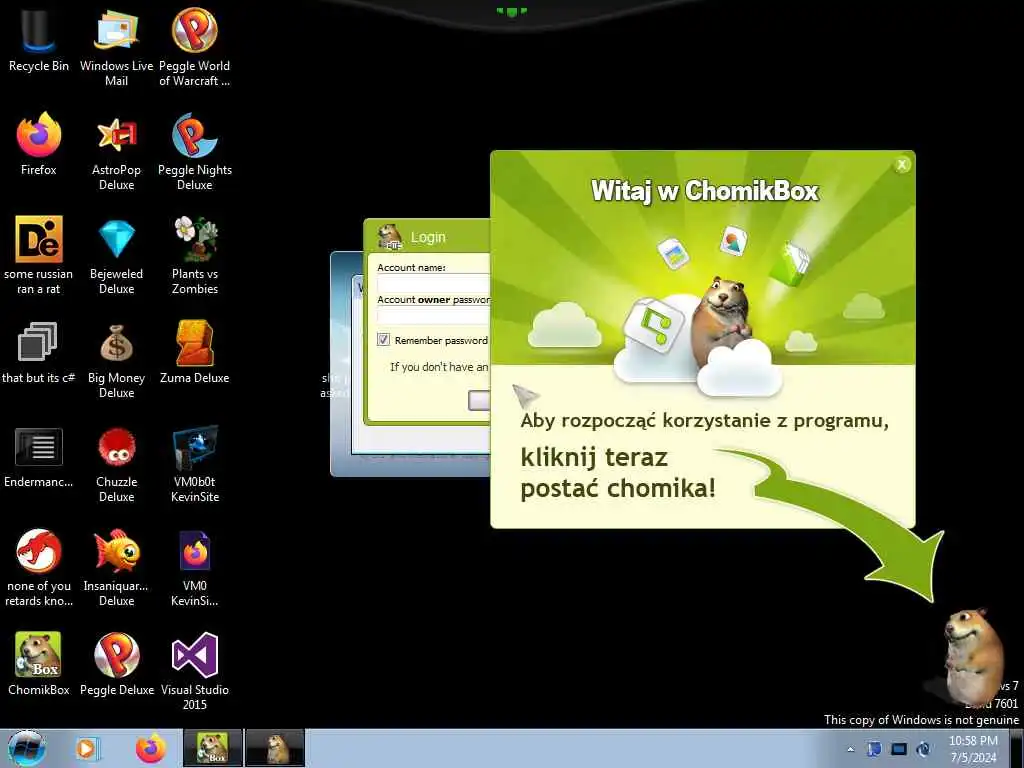Image resolution: width=1024 pixels, height=768 pixels.
Task: Open network tray icon
Action: pos(899,749)
